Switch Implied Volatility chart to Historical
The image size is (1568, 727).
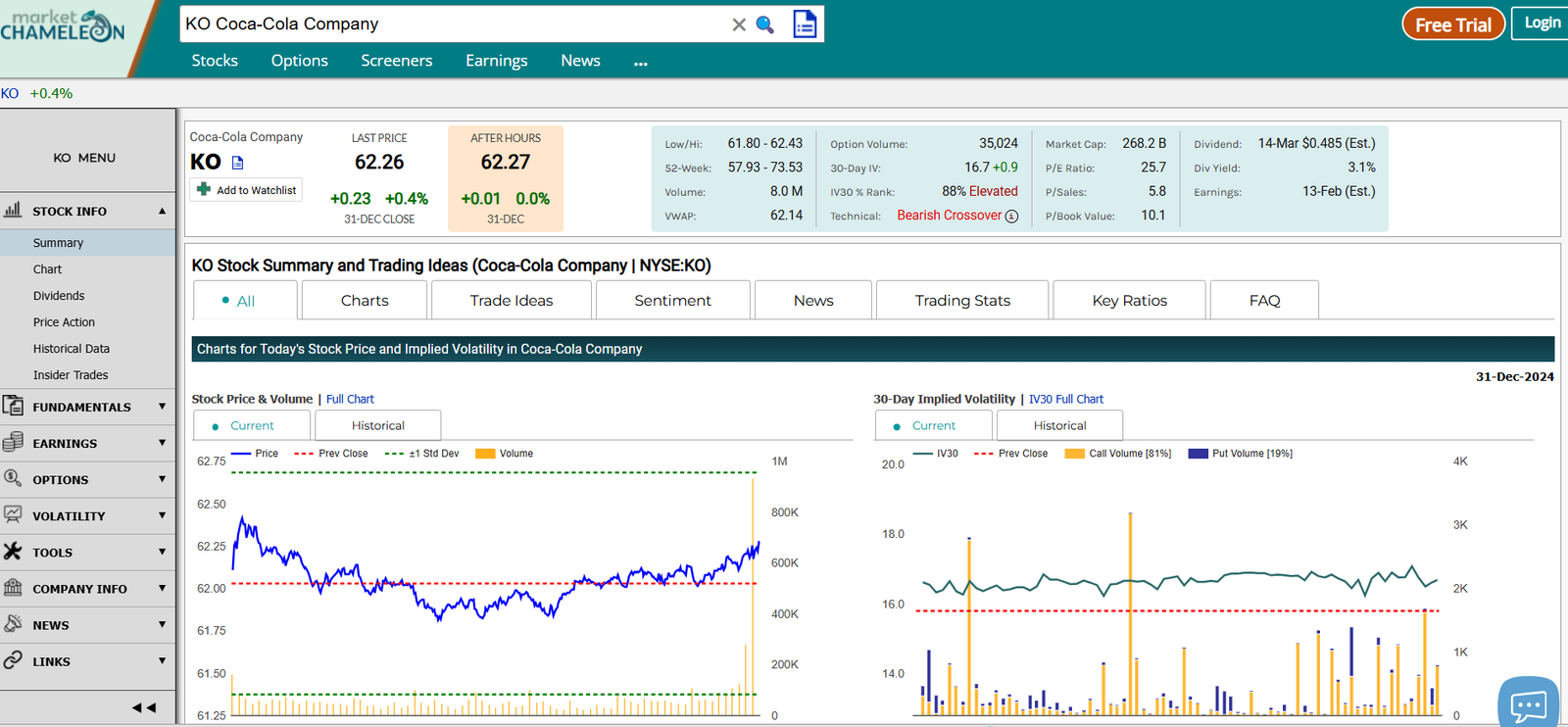pyautogui.click(x=1059, y=426)
